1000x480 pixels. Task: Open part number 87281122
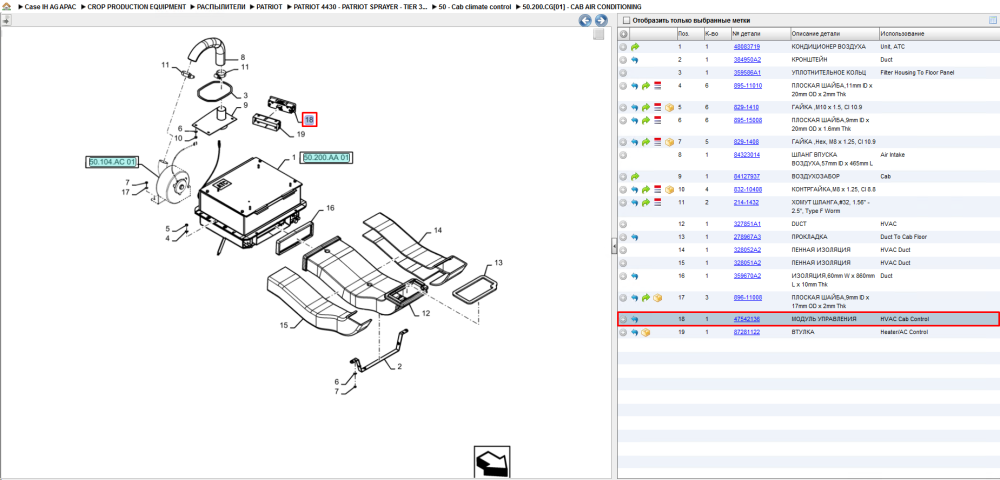point(746,332)
